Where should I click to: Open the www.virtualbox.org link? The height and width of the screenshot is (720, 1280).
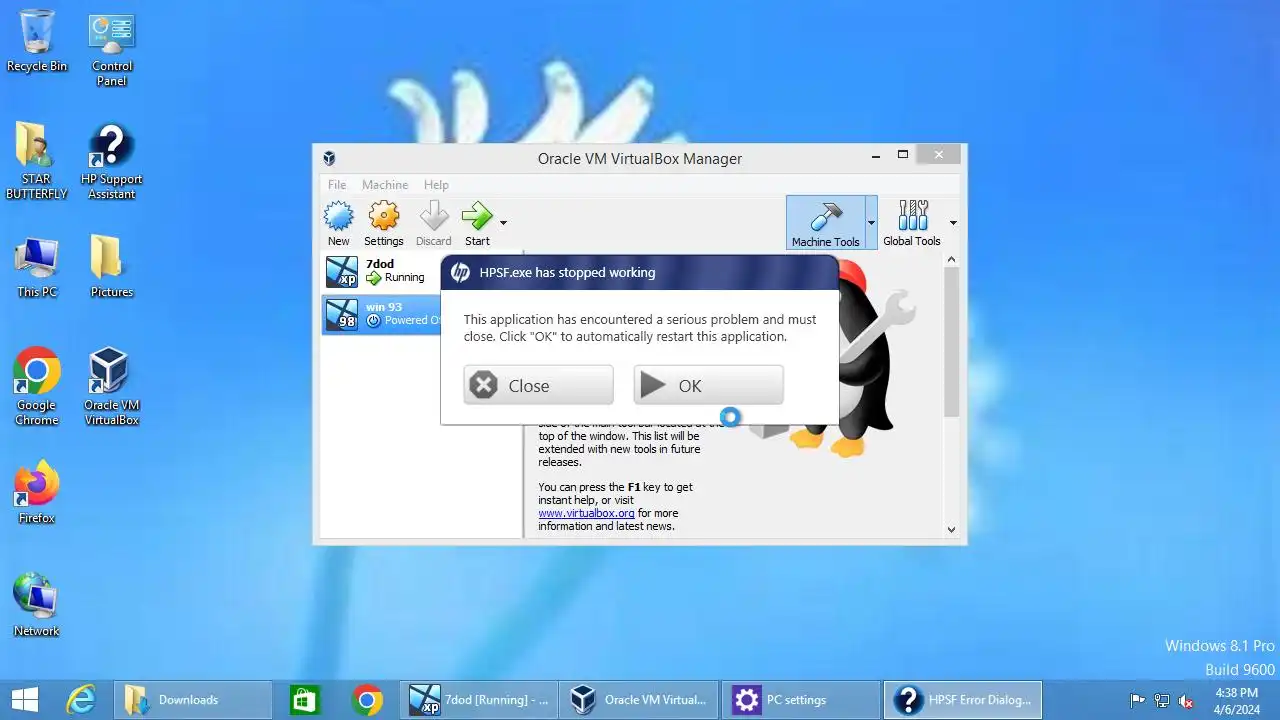click(x=586, y=513)
